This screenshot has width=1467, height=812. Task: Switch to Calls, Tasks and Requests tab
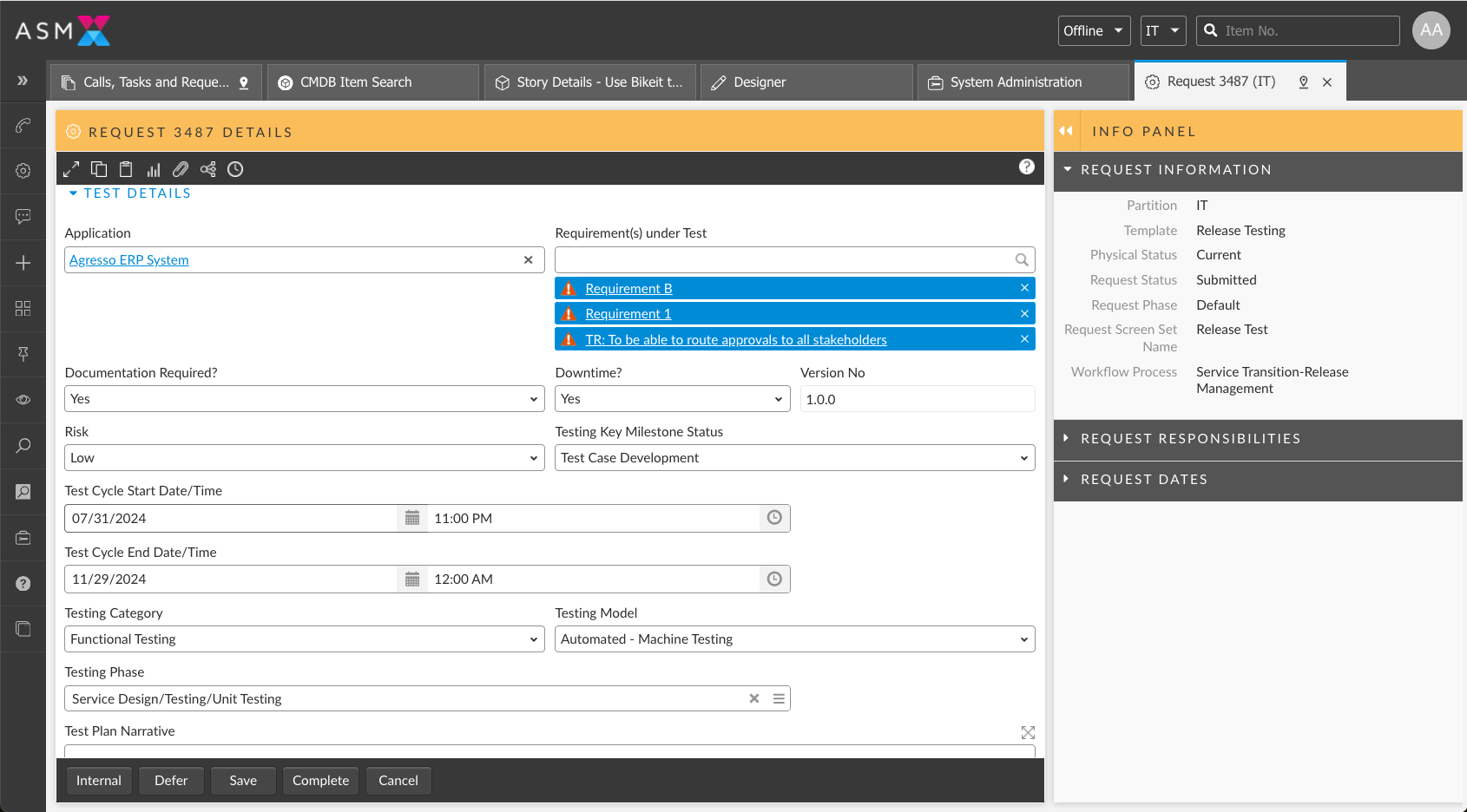tap(156, 82)
